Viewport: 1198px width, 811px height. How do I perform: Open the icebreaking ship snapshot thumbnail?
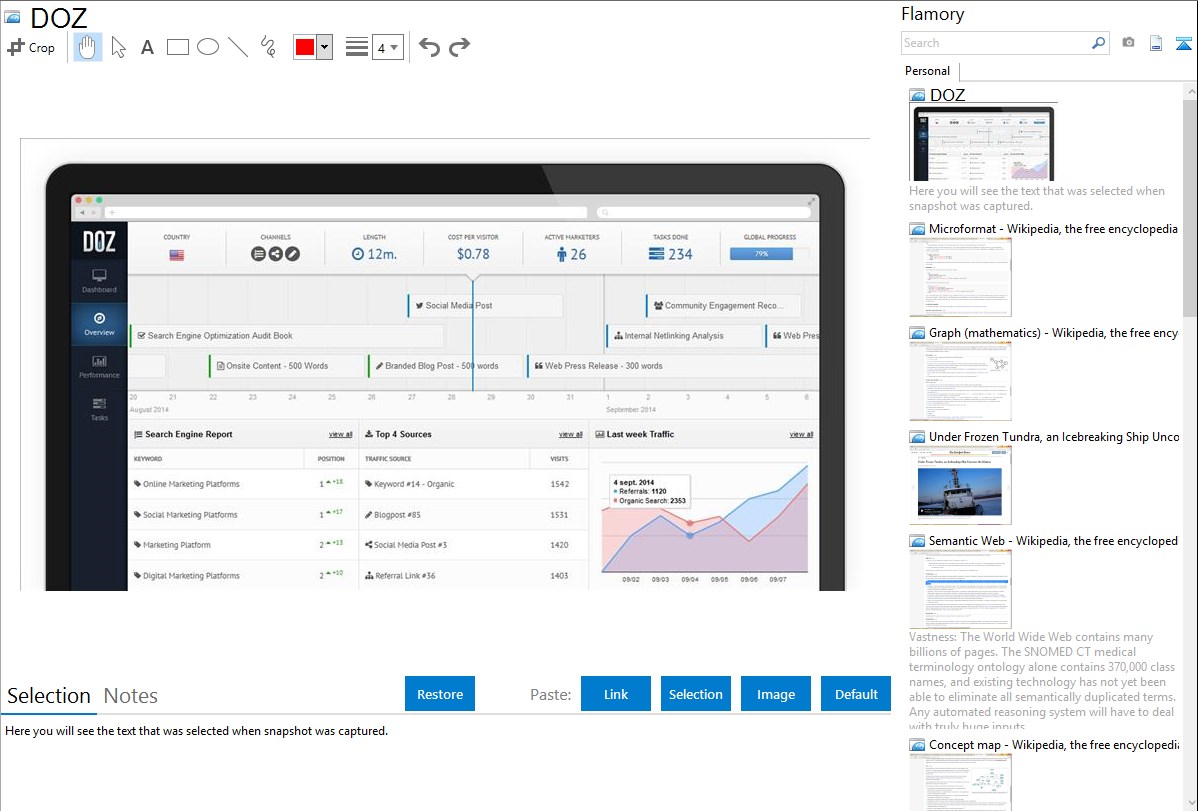point(960,485)
